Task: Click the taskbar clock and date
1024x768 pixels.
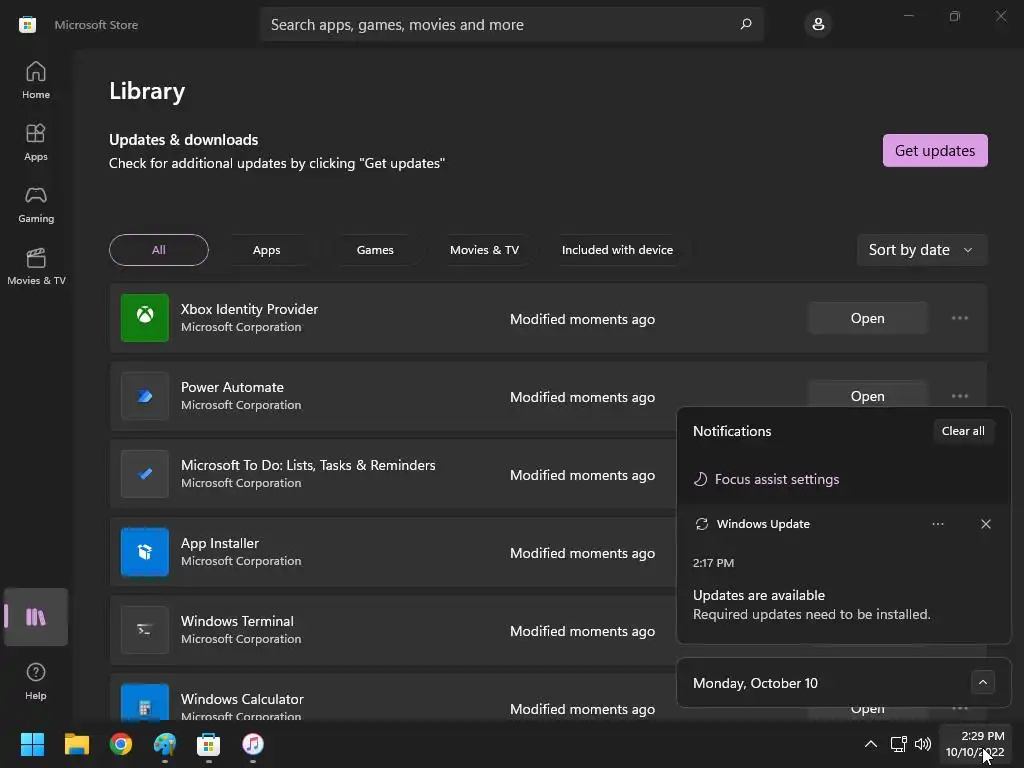Action: (976, 744)
